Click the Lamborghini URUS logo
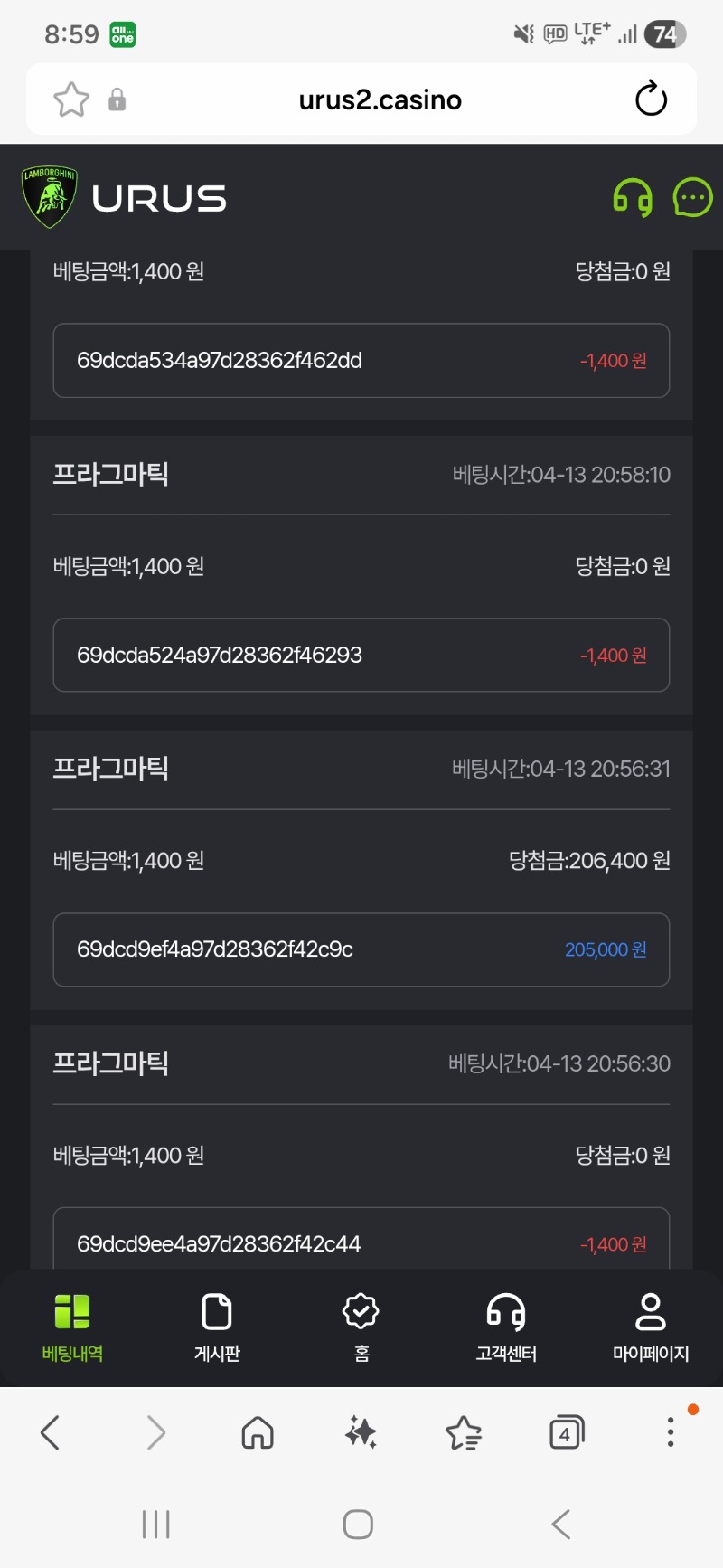723x1568 pixels. (x=125, y=197)
